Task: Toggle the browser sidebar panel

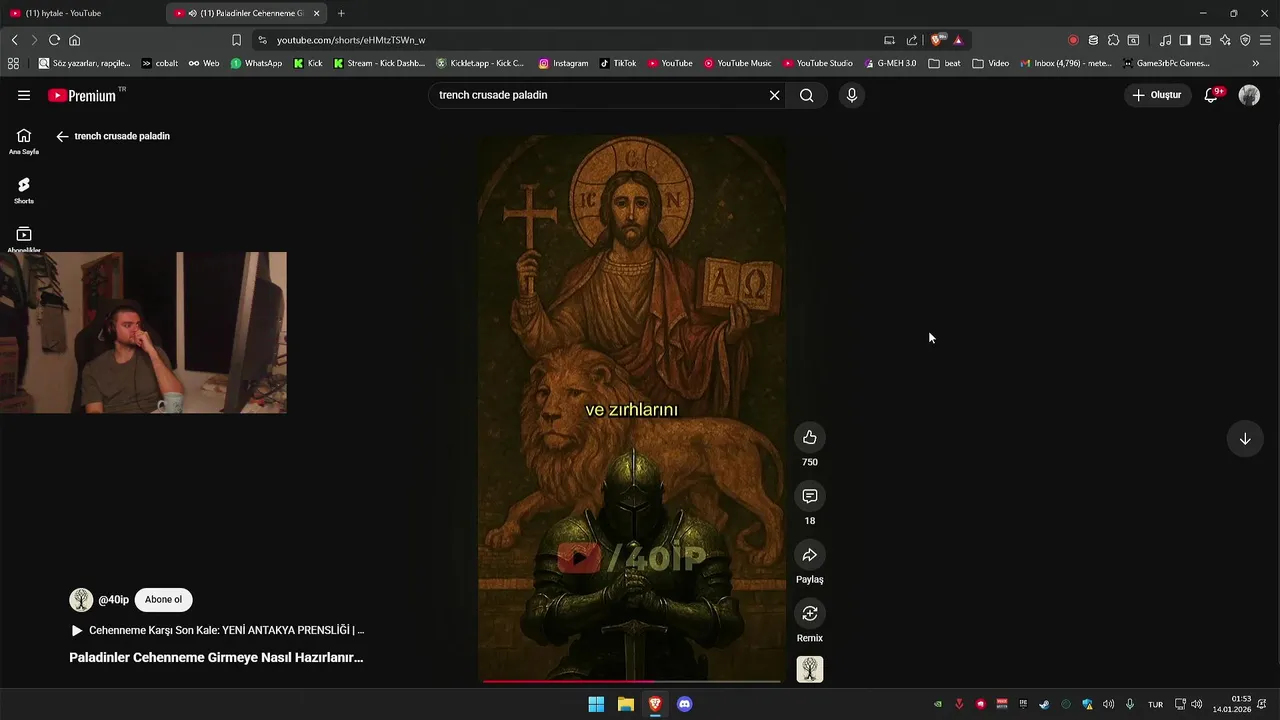Action: tap(1185, 40)
